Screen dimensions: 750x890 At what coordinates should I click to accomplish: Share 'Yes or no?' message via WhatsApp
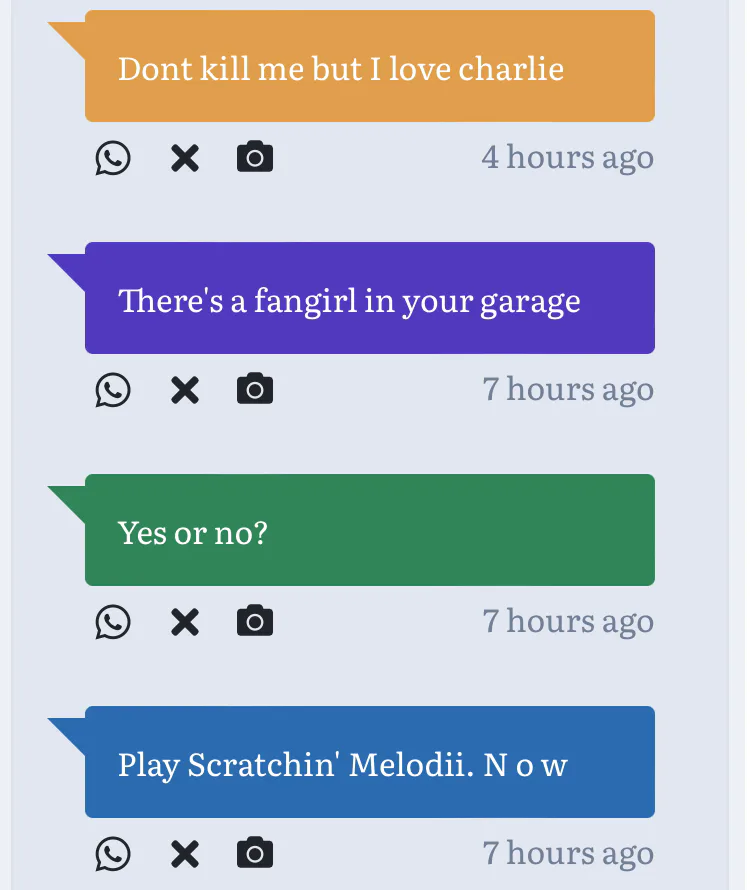[x=113, y=622]
